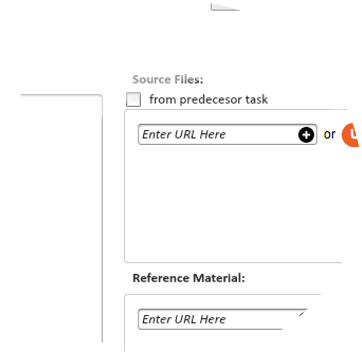Enable the 'from predecesor task' checkbox
Image resolution: width=362 pixels, height=362 pixels.
click(x=134, y=100)
